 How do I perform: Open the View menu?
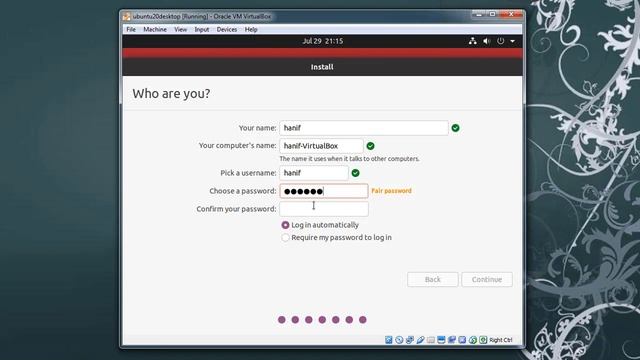click(180, 29)
